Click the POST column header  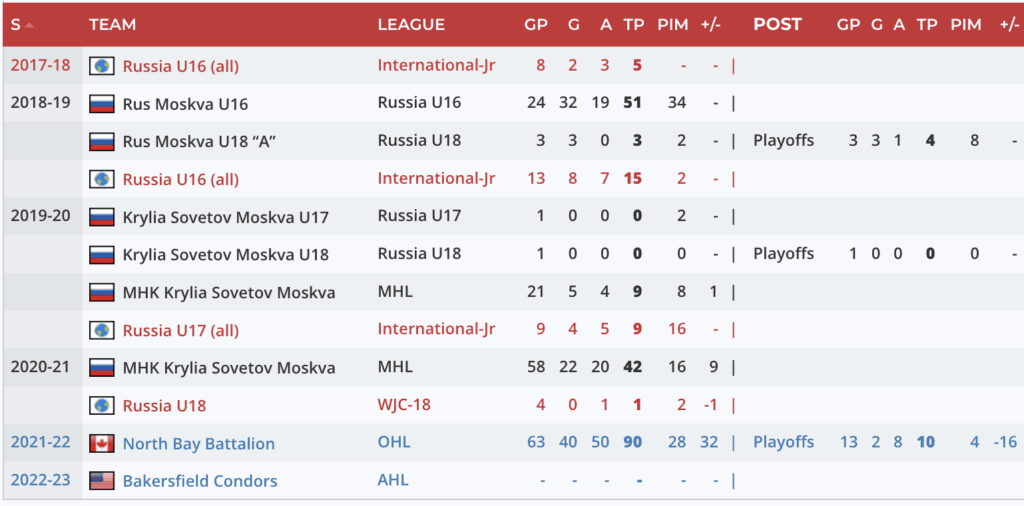777,24
